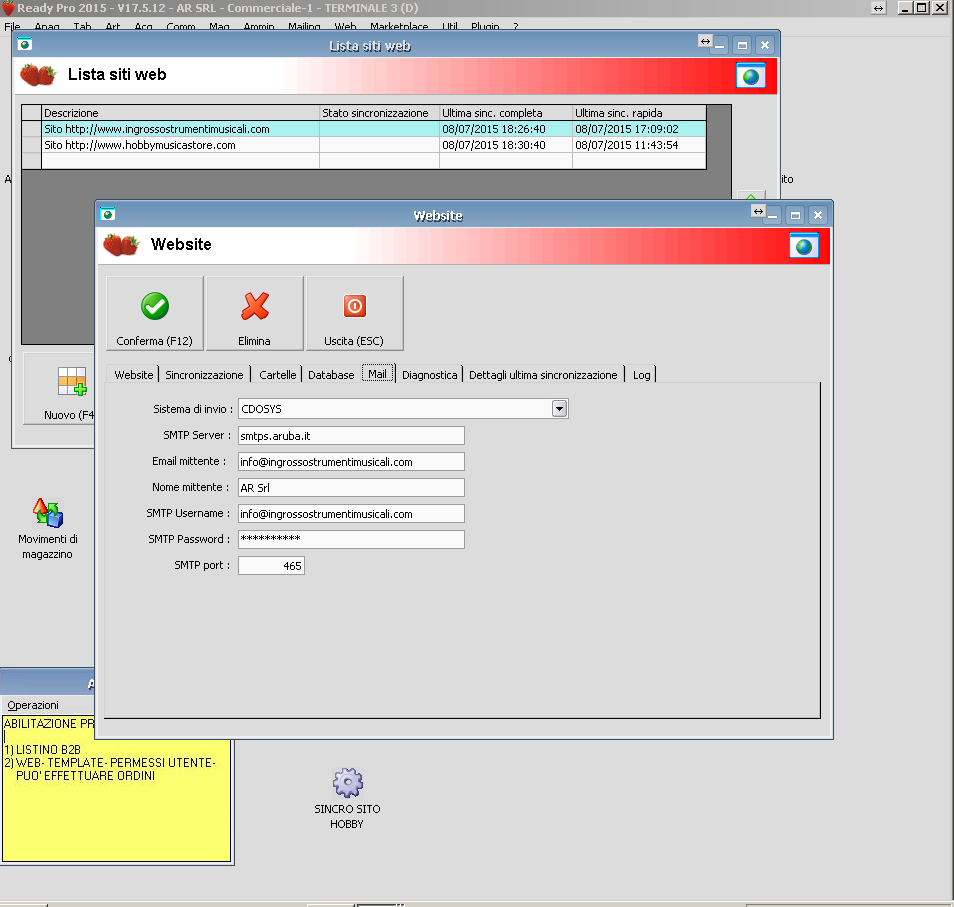Click the red X Elimina button

point(254,313)
